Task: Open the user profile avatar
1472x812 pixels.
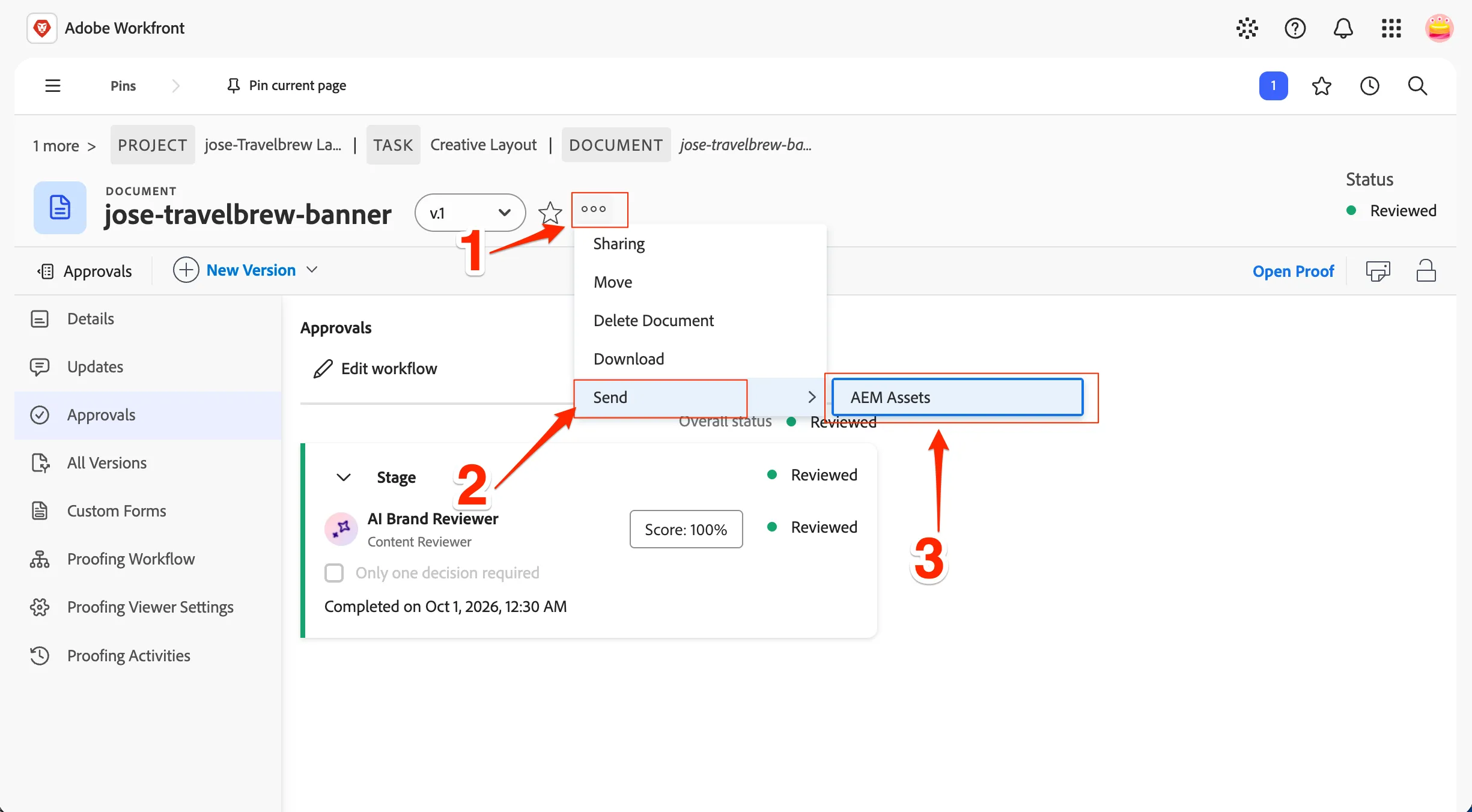Action: coord(1439,28)
